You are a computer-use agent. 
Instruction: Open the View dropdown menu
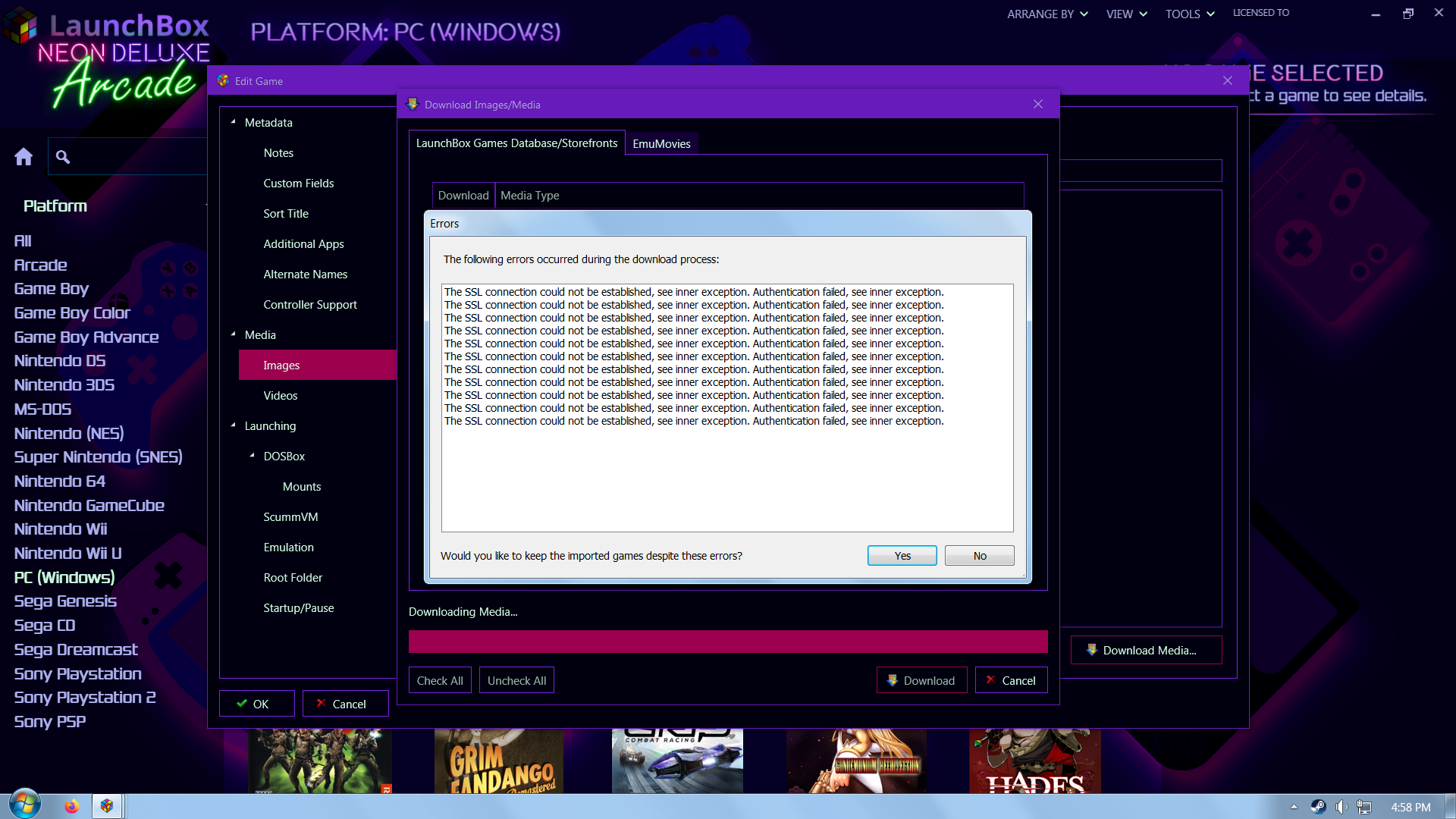click(1126, 14)
